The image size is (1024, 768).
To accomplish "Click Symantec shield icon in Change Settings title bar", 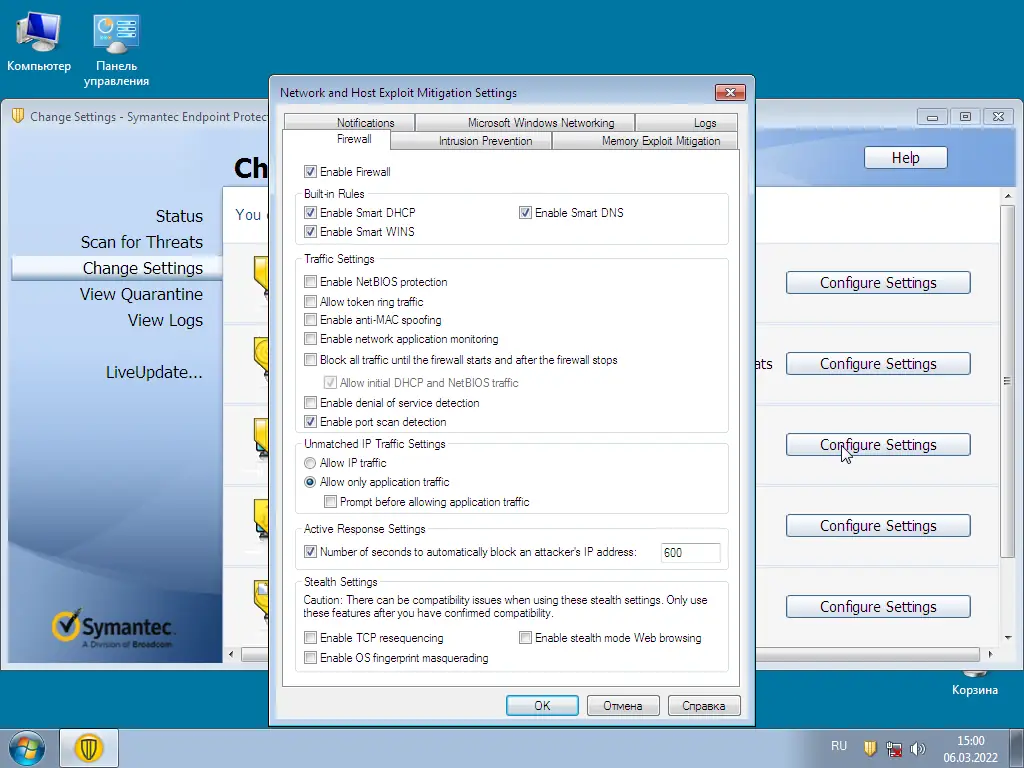I will point(18,116).
